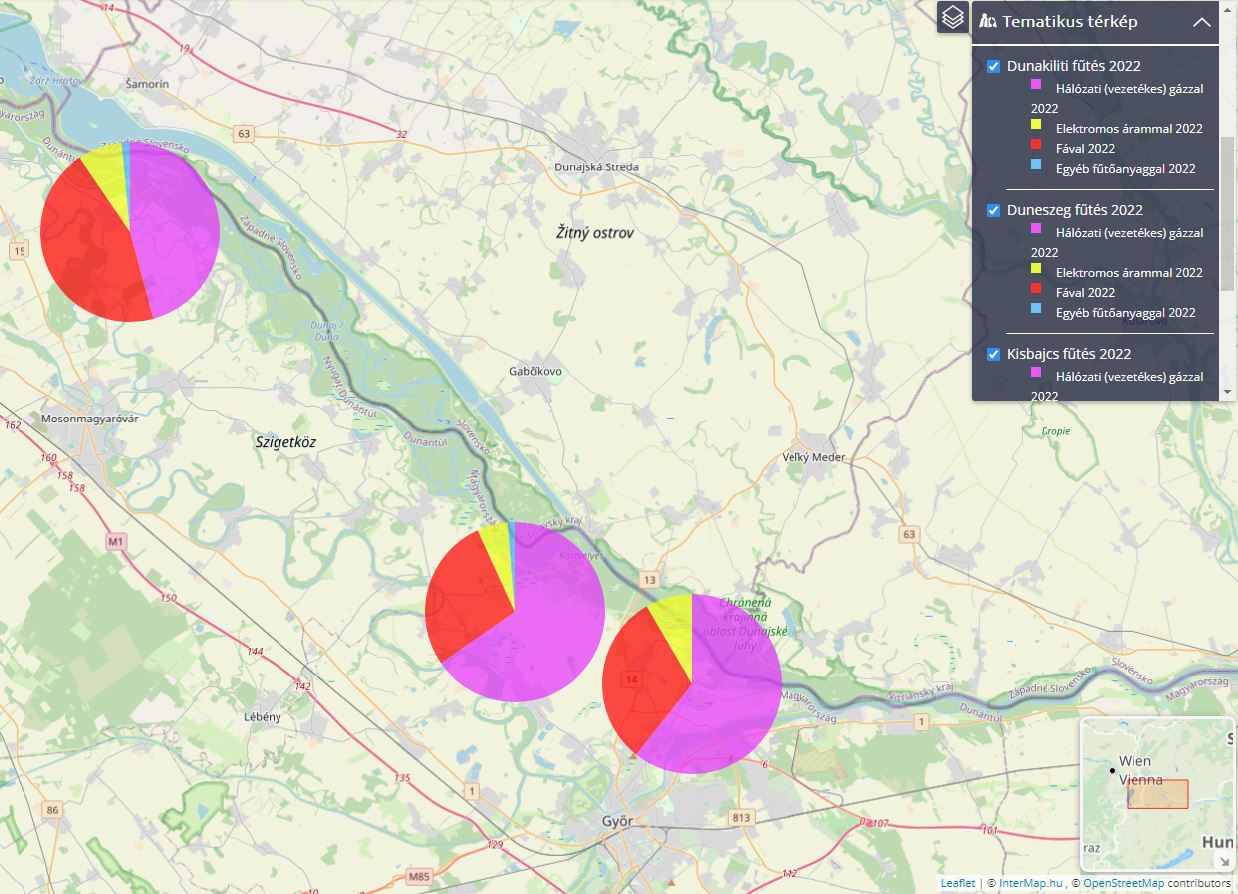
Task: Uncheck Duneszeg fűtés 2022 layer
Action: point(994,211)
